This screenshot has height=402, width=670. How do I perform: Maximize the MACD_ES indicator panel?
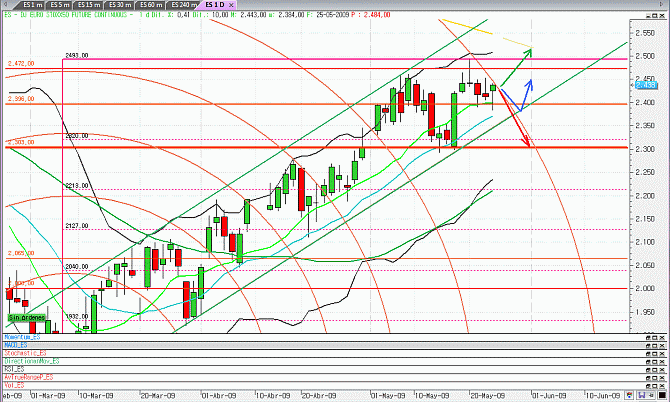pyautogui.click(x=655, y=346)
